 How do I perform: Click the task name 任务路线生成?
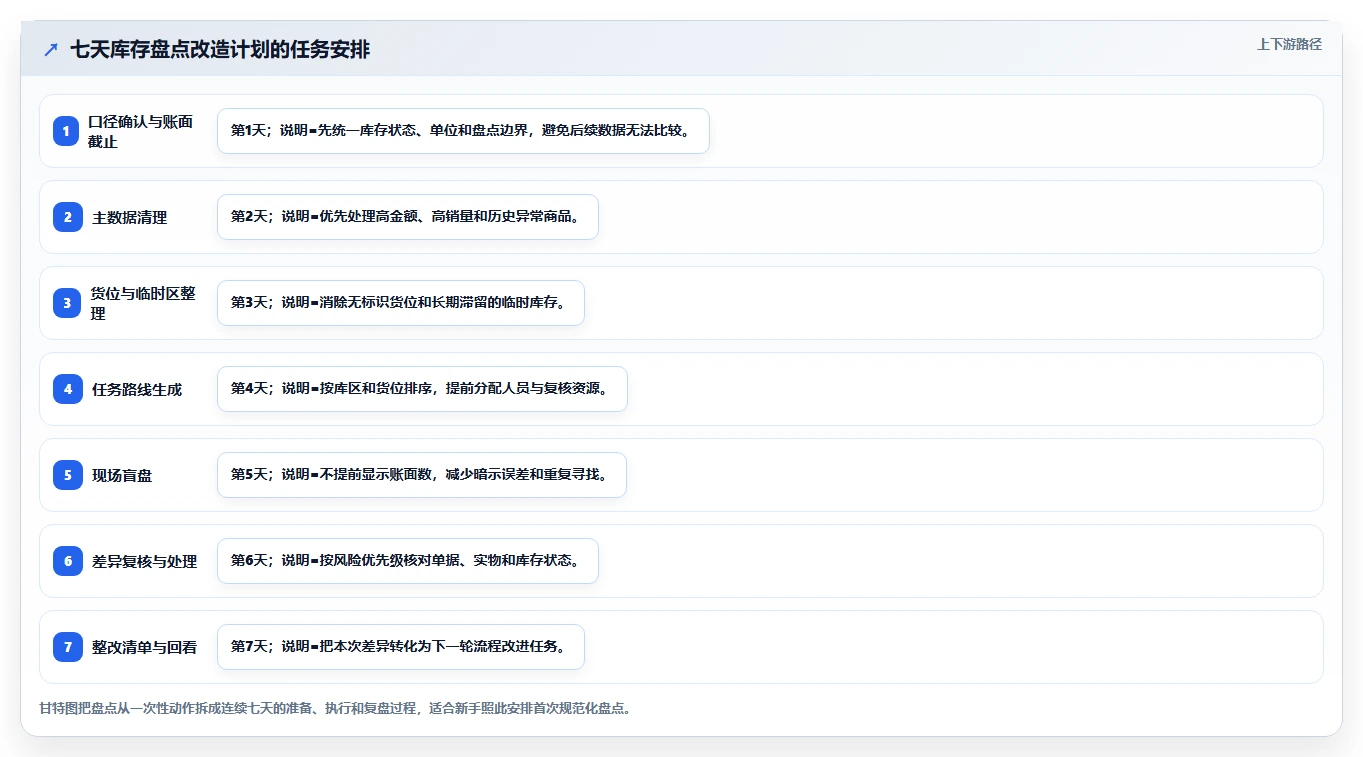[x=137, y=389]
